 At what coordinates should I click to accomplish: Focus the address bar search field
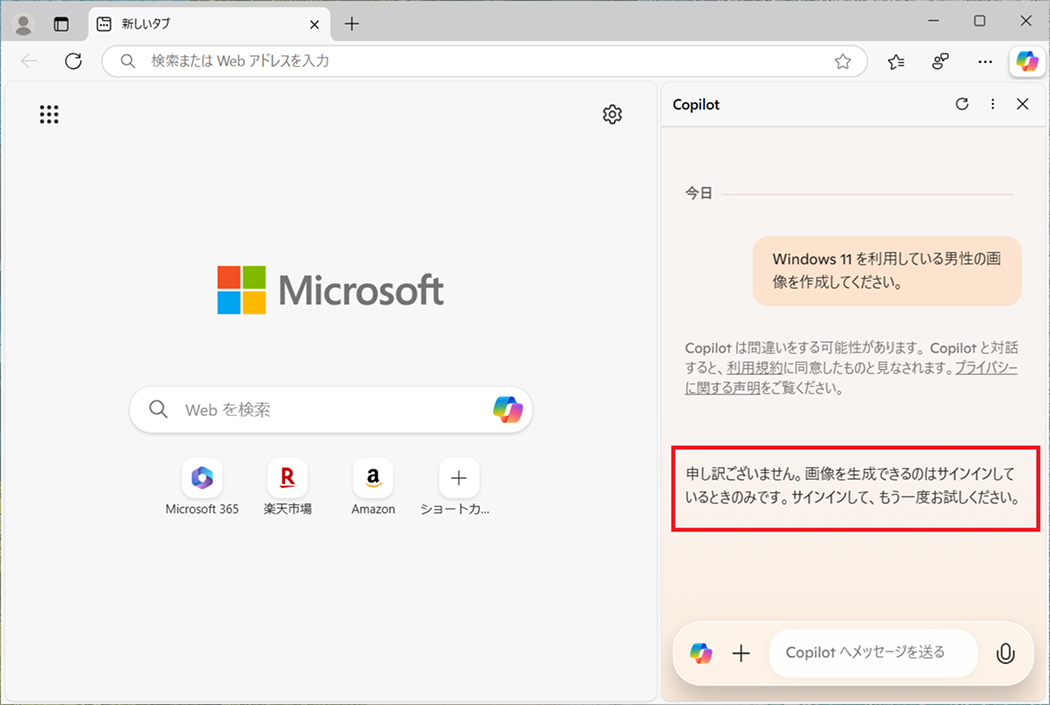pyautogui.click(x=484, y=61)
